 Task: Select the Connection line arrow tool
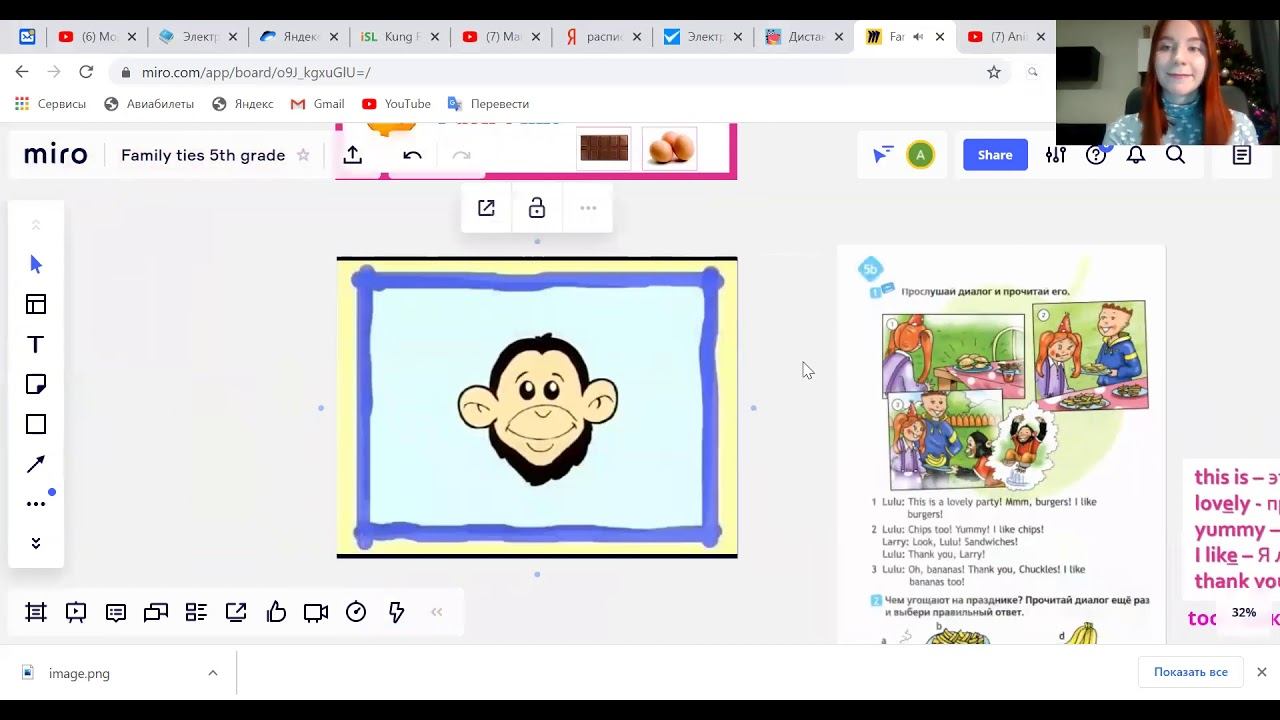tap(36, 464)
